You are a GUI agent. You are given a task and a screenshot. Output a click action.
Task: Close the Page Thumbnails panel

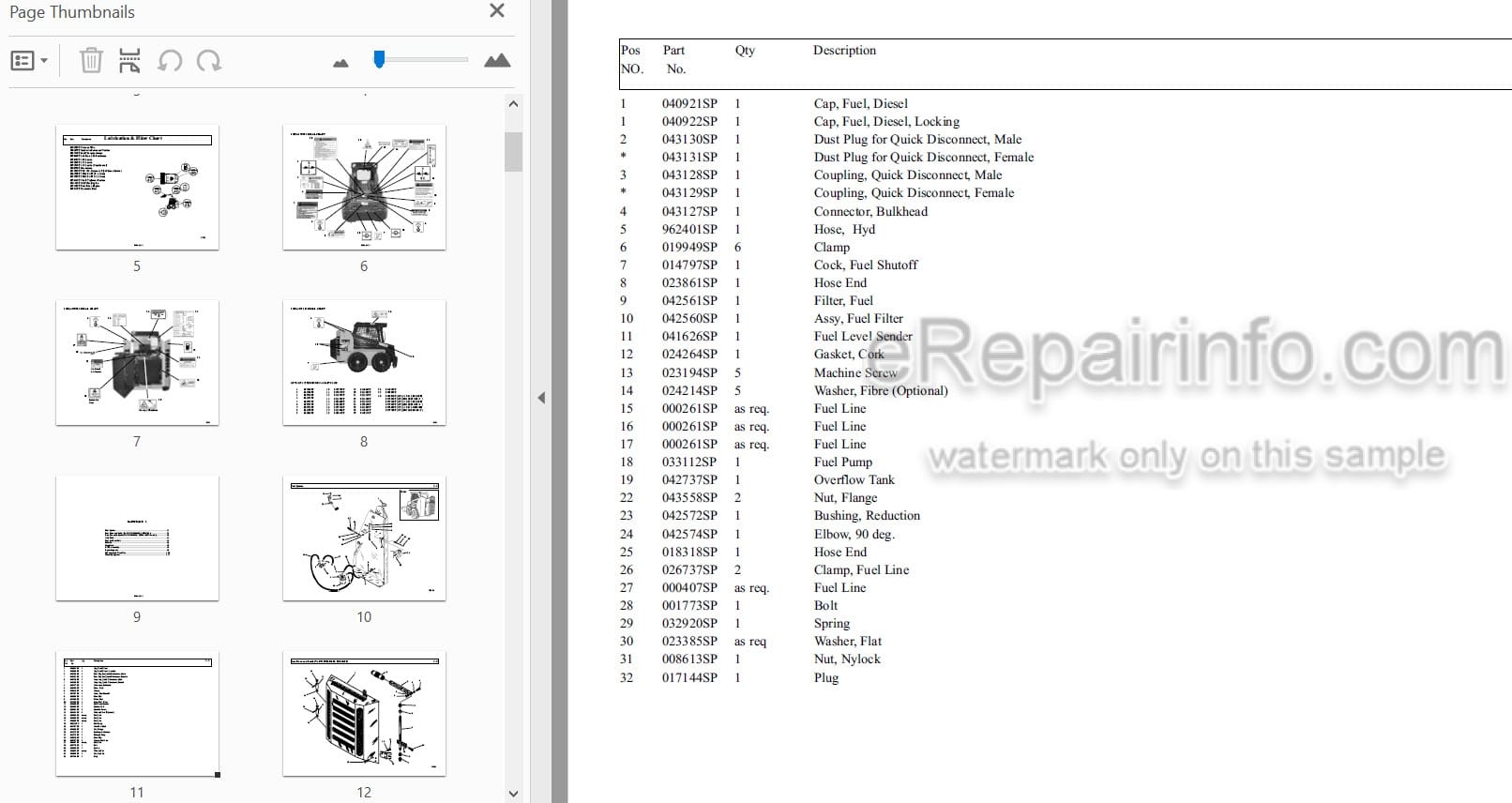(x=497, y=11)
